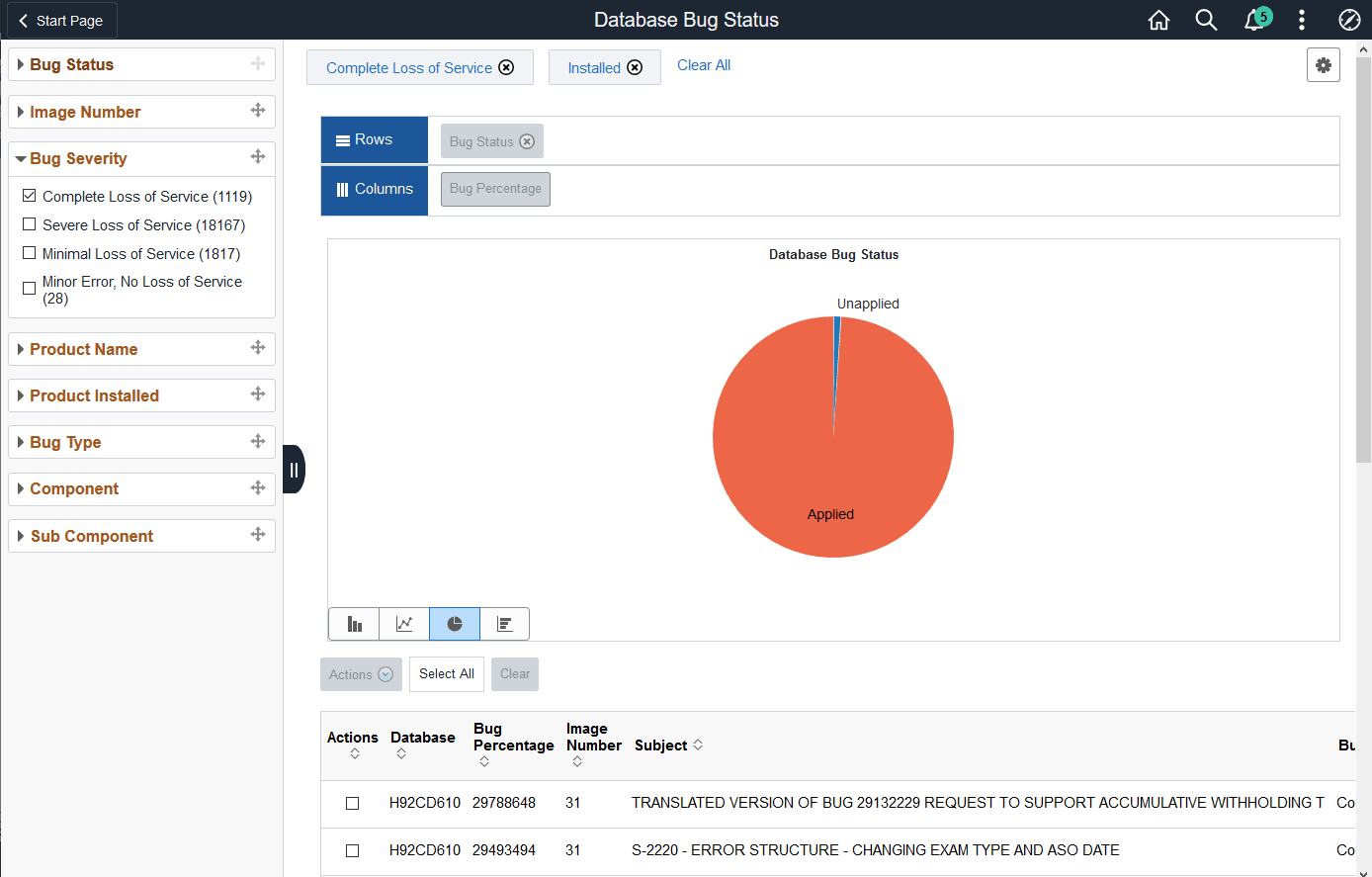Select checkbox for bug 29788648 row
Screen dimensions: 1372x877
(x=353, y=803)
